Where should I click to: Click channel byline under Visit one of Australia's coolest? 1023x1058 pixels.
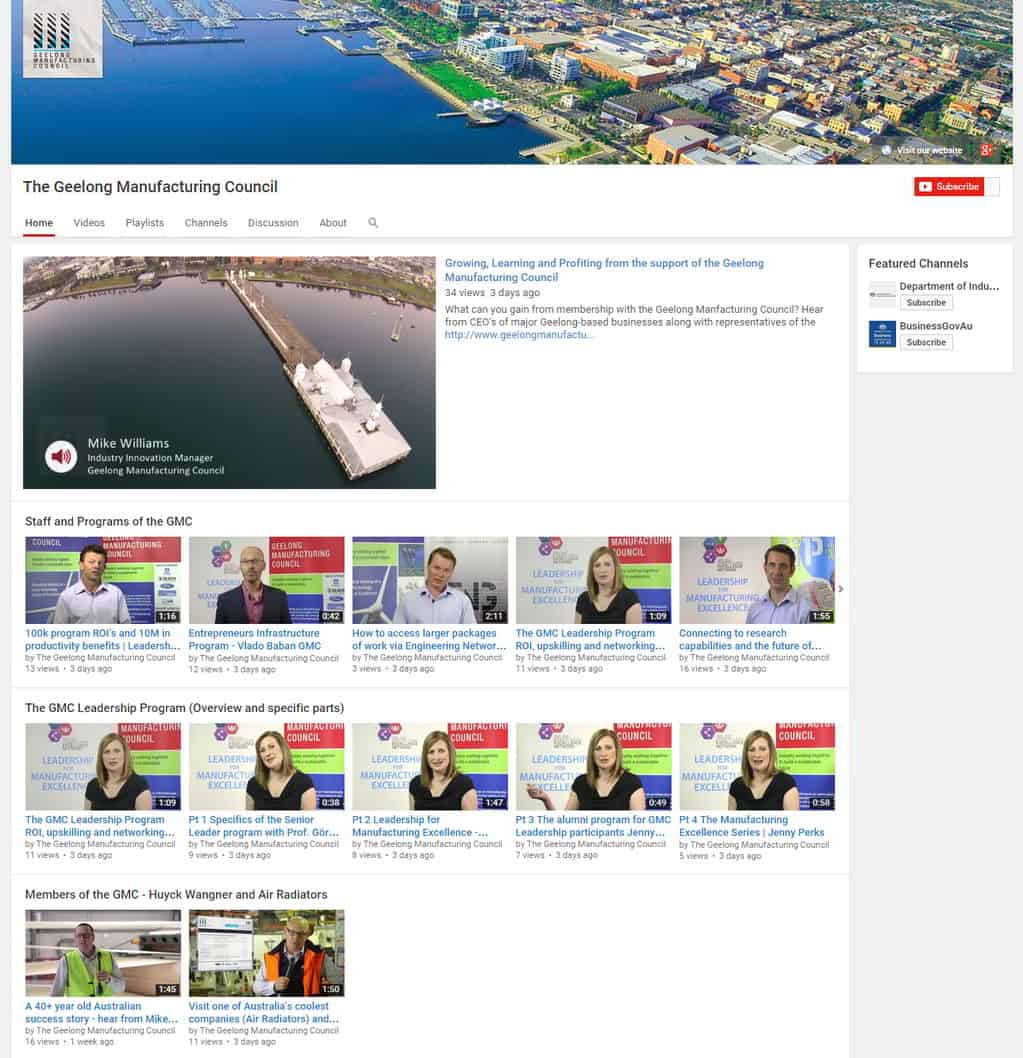[x=264, y=1030]
